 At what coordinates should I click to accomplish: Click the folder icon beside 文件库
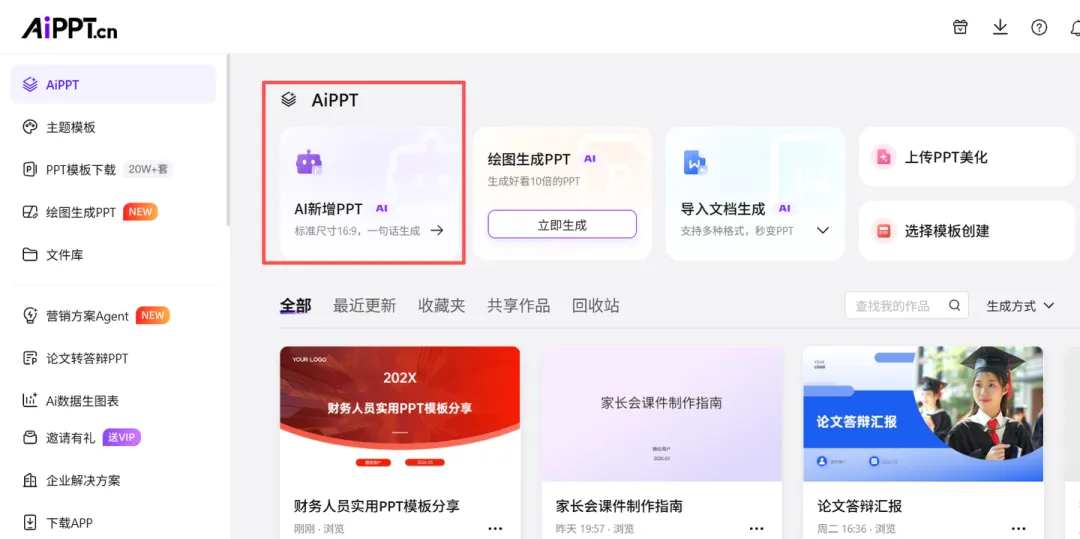click(x=30, y=255)
